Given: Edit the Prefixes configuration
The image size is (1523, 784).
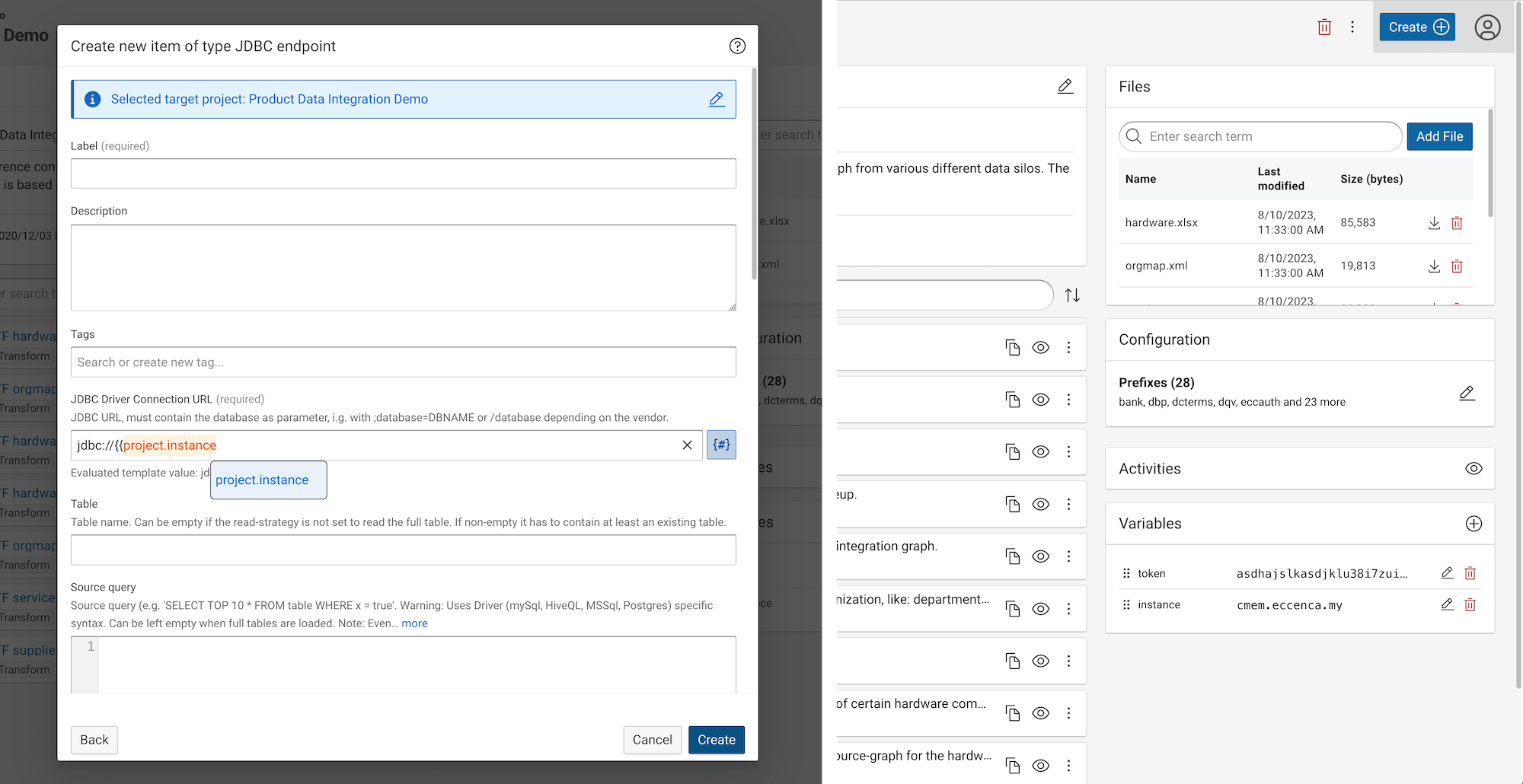Looking at the screenshot, I should 1467,394.
